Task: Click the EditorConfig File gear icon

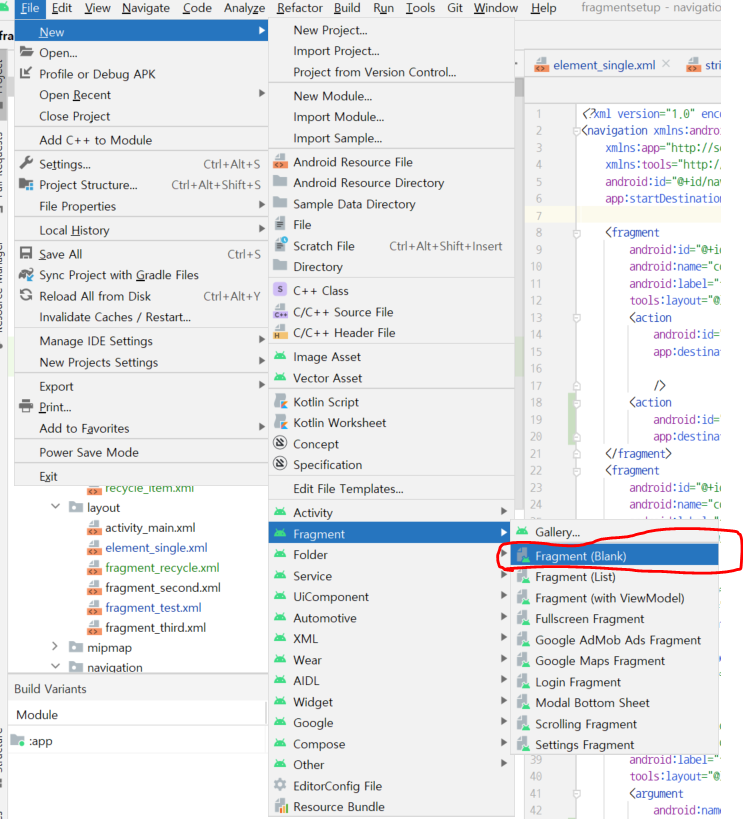Action: tap(281, 785)
